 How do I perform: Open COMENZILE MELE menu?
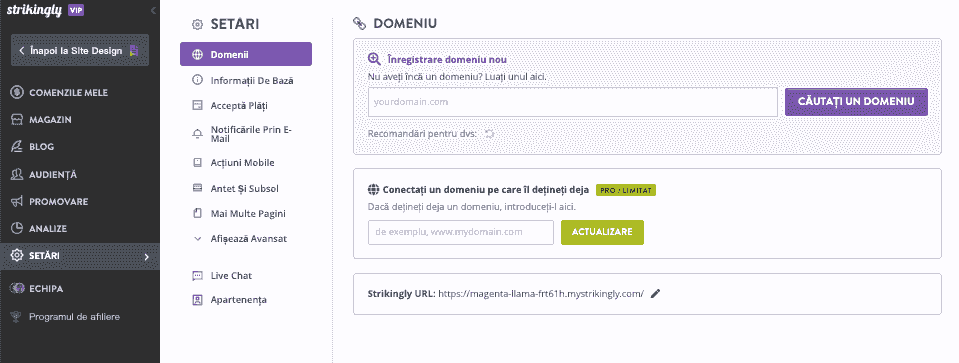(68, 93)
